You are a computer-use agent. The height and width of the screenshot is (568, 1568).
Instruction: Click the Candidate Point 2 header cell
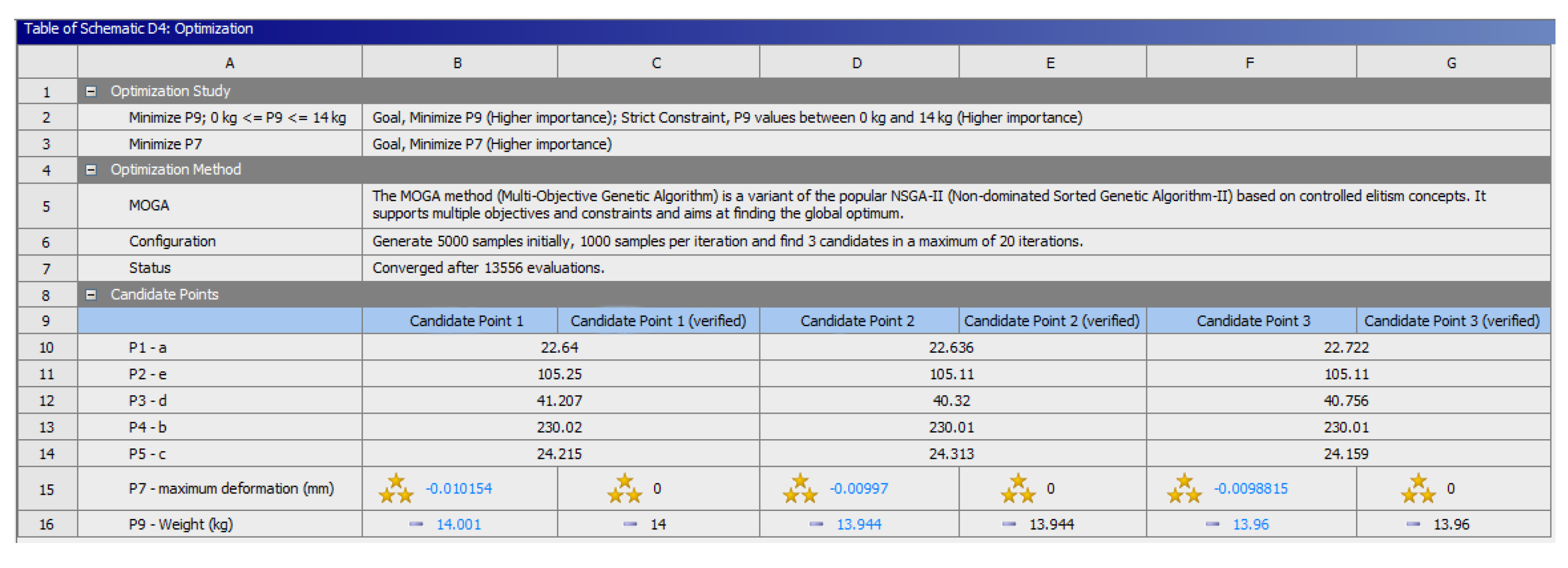[x=857, y=321]
